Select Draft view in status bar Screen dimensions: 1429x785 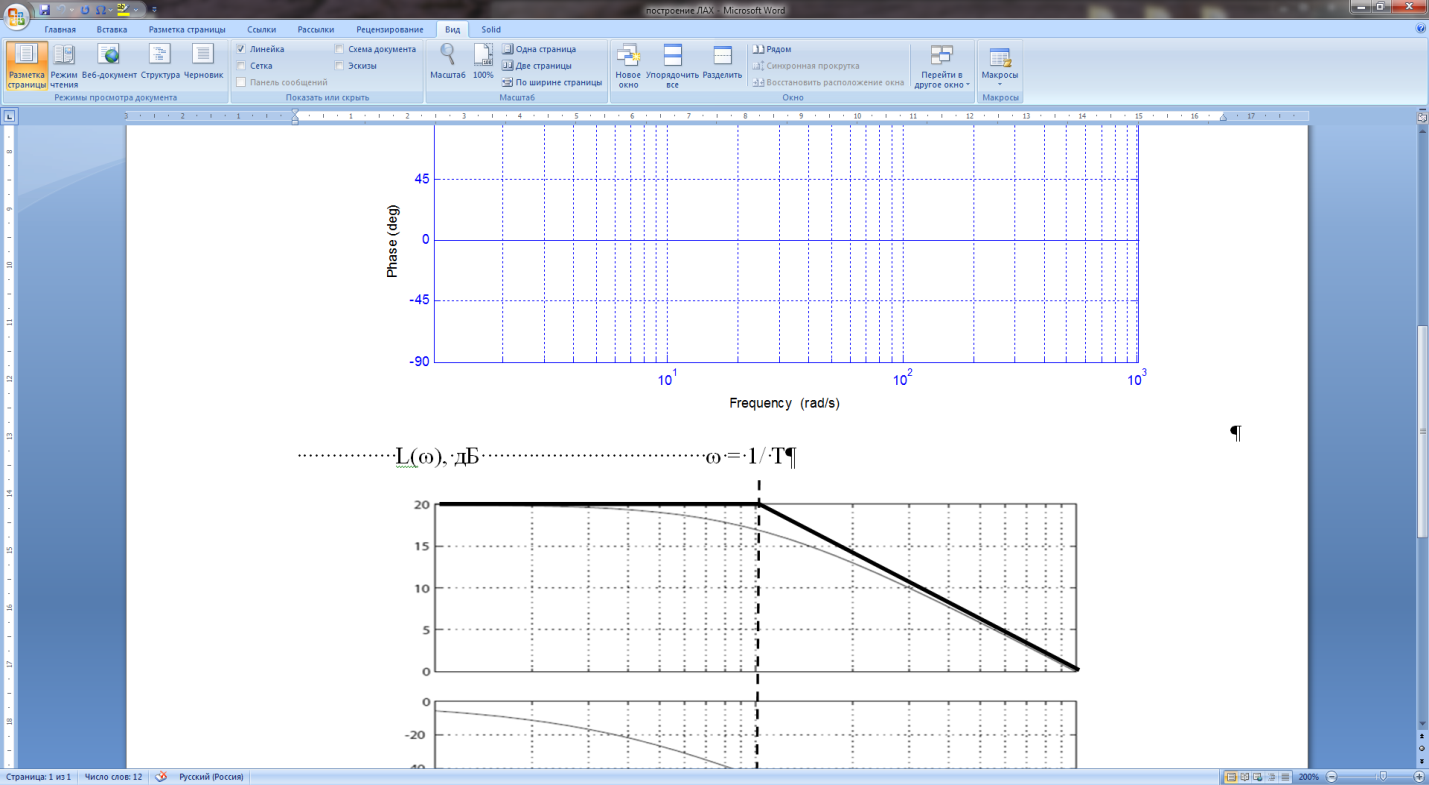[x=1285, y=777]
